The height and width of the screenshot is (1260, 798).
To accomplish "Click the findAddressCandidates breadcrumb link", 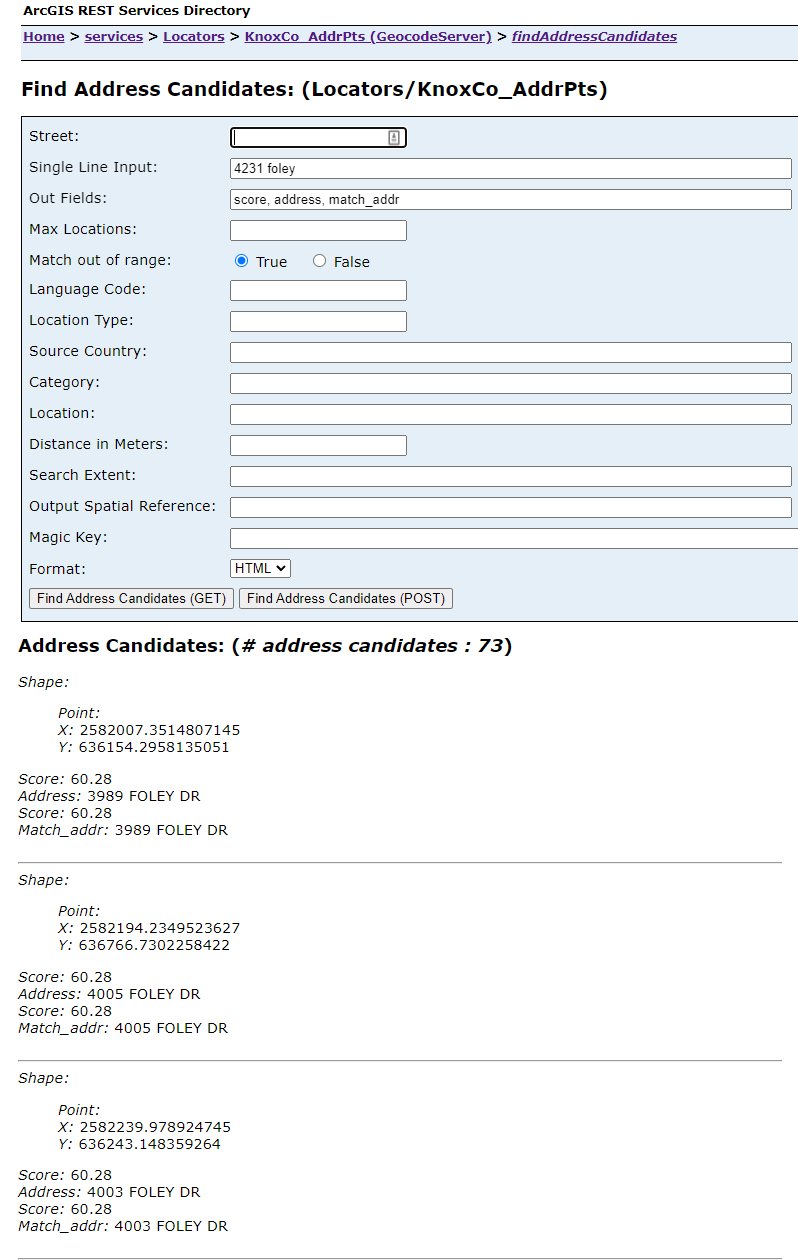I will tap(594, 37).
